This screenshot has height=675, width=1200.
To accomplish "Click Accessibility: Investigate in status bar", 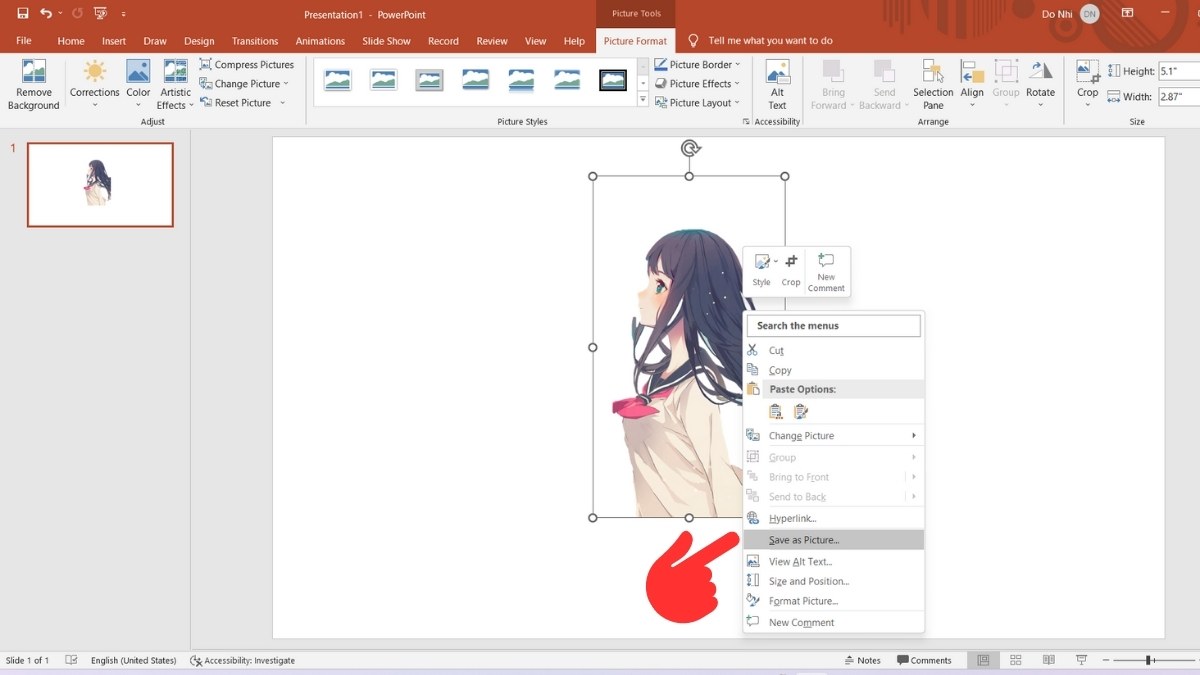I will tap(243, 660).
